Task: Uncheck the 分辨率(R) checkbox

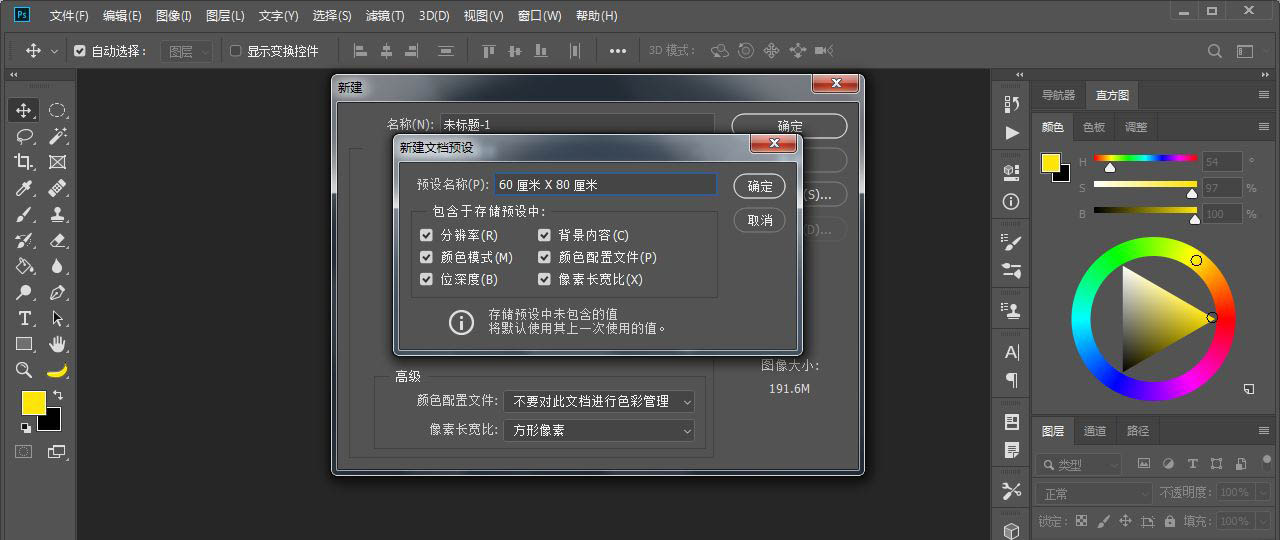Action: point(427,235)
